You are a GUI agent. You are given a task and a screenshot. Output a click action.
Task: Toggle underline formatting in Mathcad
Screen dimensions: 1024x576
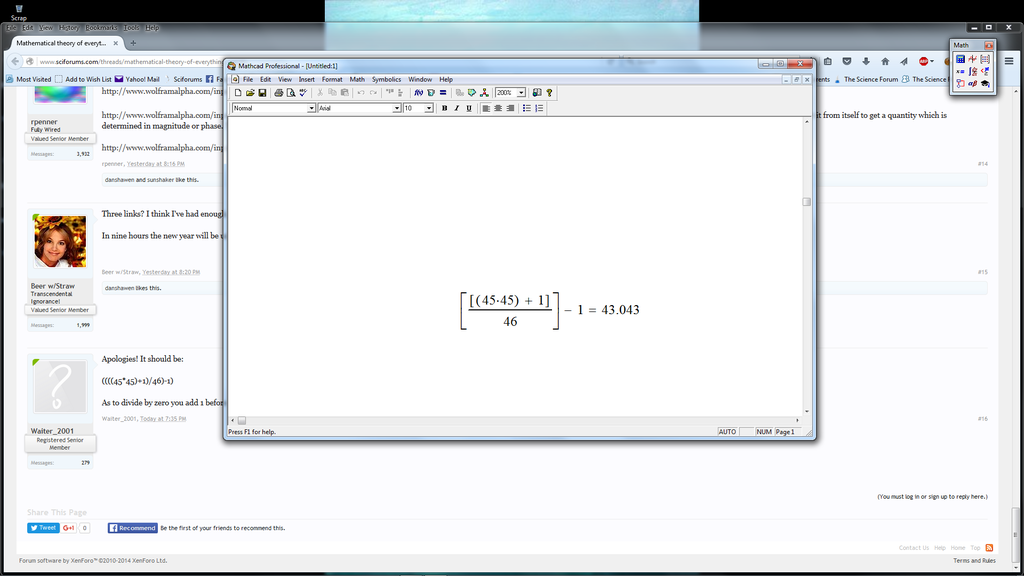[x=468, y=108]
